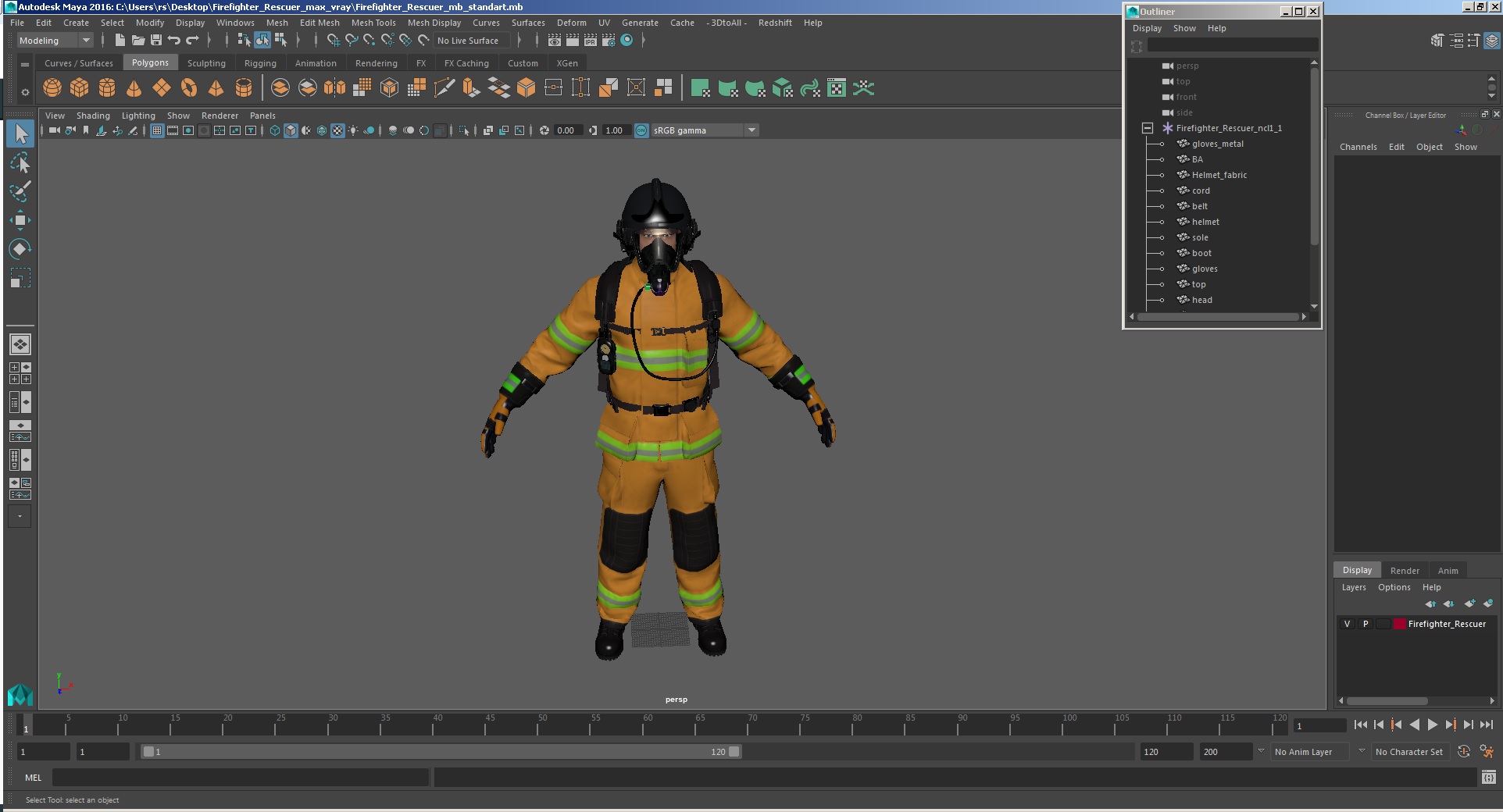Click Layers menu in Layer Editor
Screen dimensions: 1503x812
pyautogui.click(x=1354, y=587)
